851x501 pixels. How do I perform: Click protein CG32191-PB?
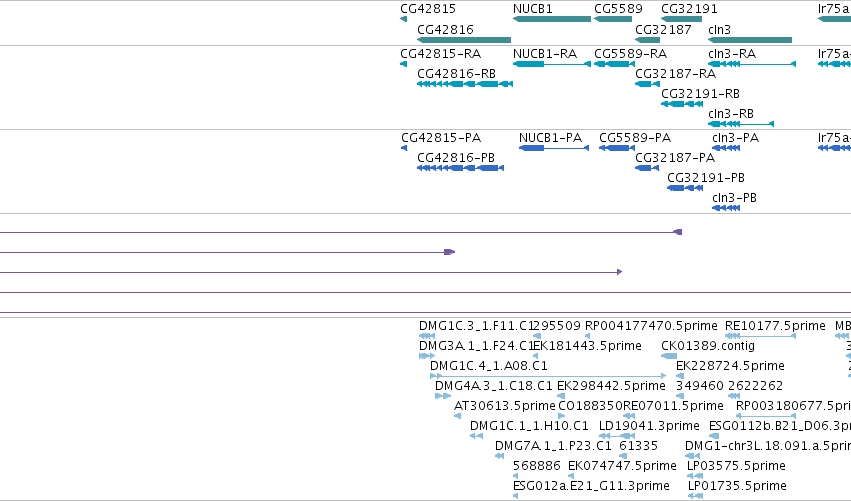[x=706, y=178]
